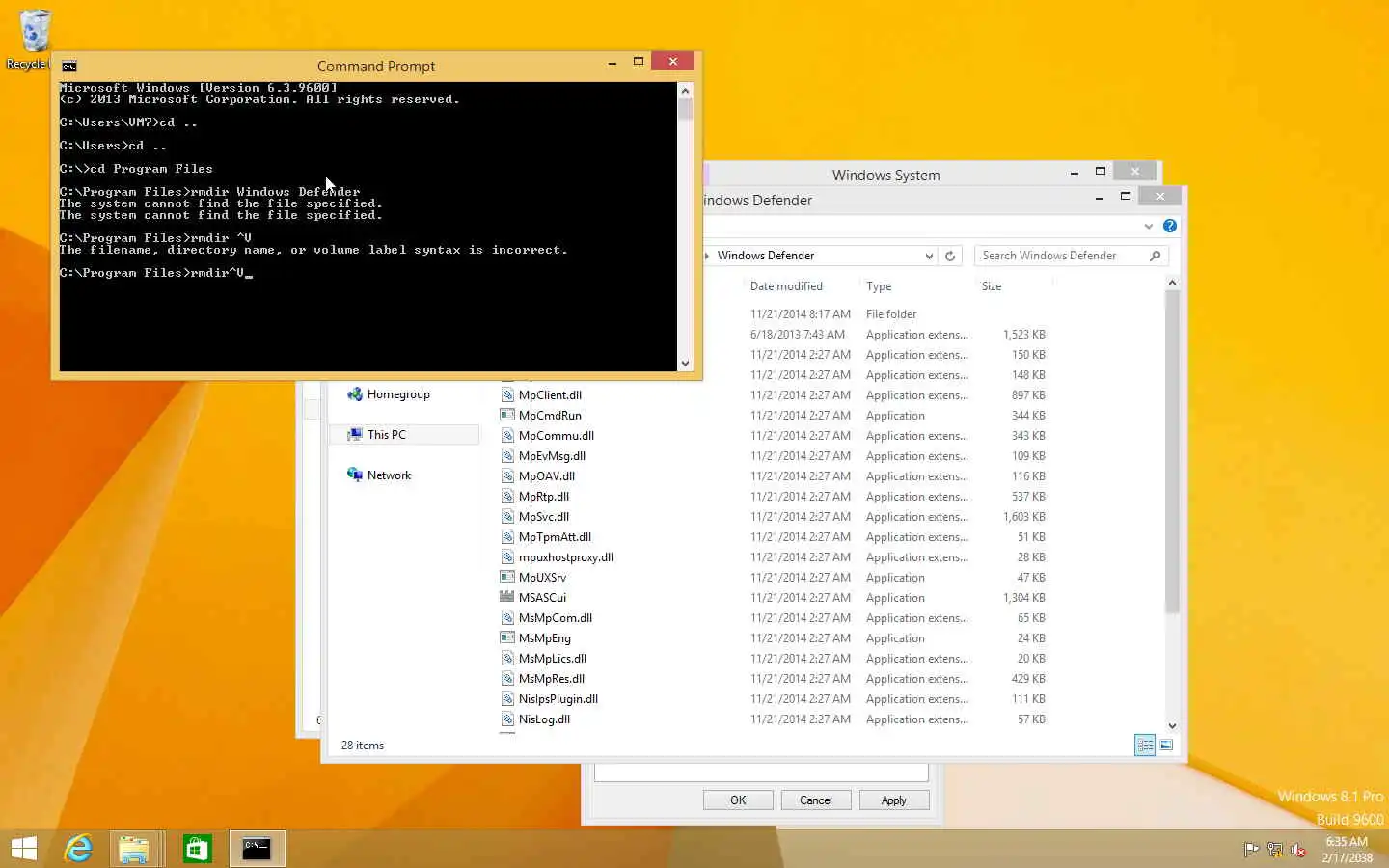This screenshot has height=868, width=1389.
Task: Select MpTpmAtt.dll file name
Action: click(555, 537)
